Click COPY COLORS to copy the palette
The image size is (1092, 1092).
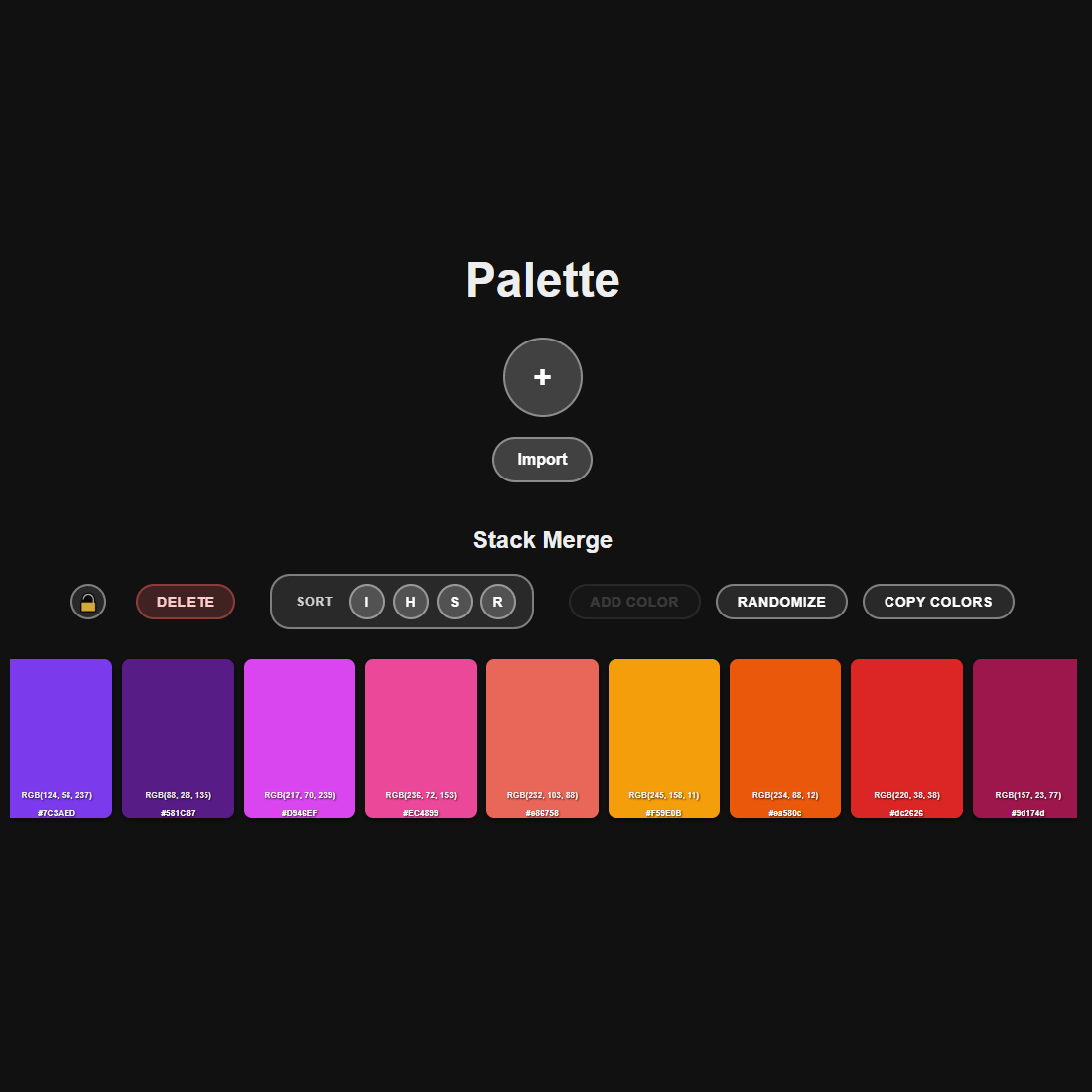[937, 602]
